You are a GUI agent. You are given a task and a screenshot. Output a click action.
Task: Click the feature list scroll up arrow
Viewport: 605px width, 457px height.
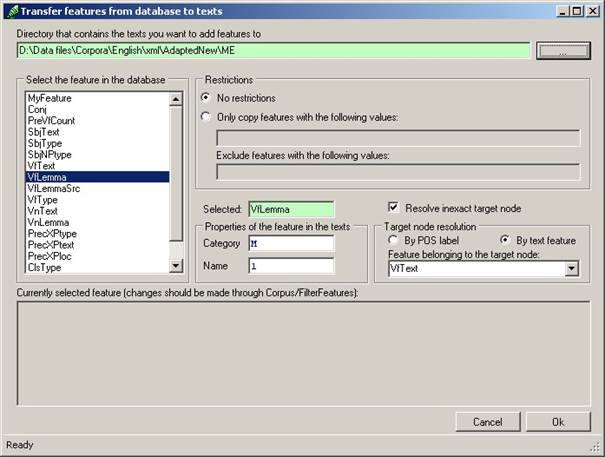tap(176, 99)
